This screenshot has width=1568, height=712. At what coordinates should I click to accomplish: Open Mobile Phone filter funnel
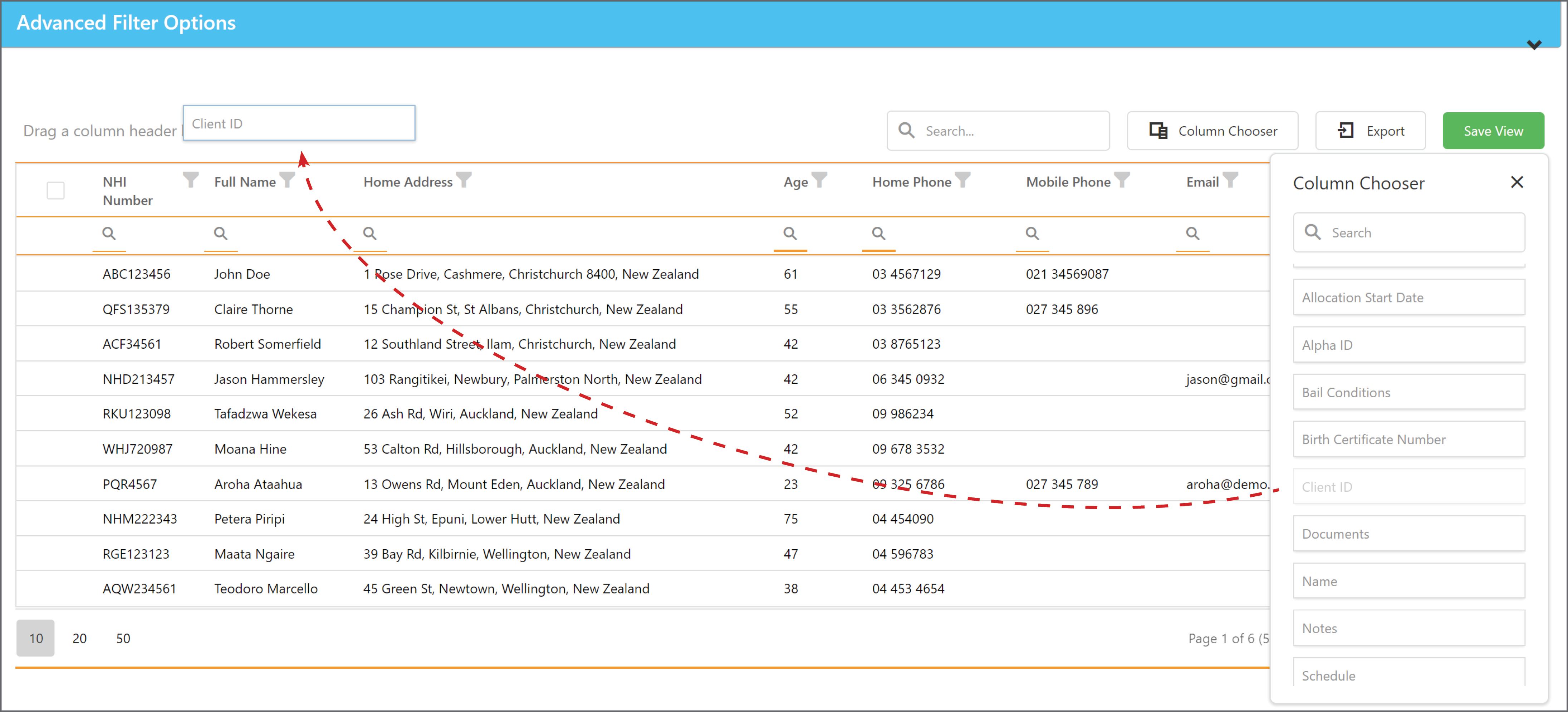1122,180
